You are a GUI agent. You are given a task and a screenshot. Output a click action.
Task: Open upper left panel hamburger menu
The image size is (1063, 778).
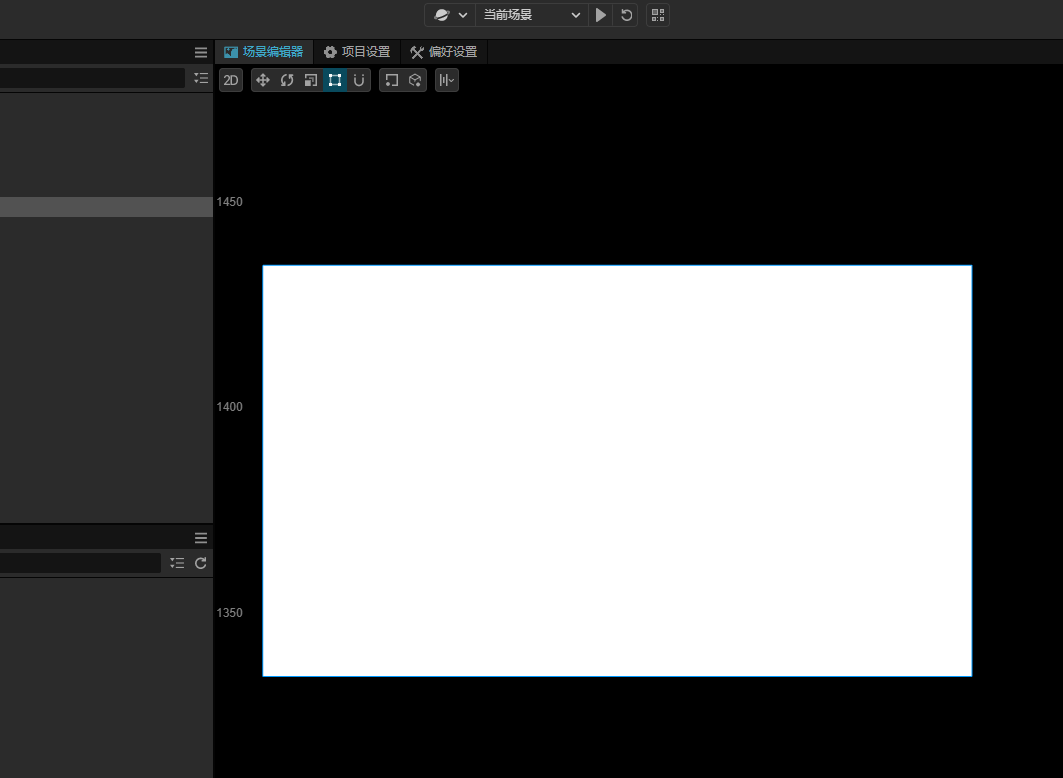click(201, 52)
